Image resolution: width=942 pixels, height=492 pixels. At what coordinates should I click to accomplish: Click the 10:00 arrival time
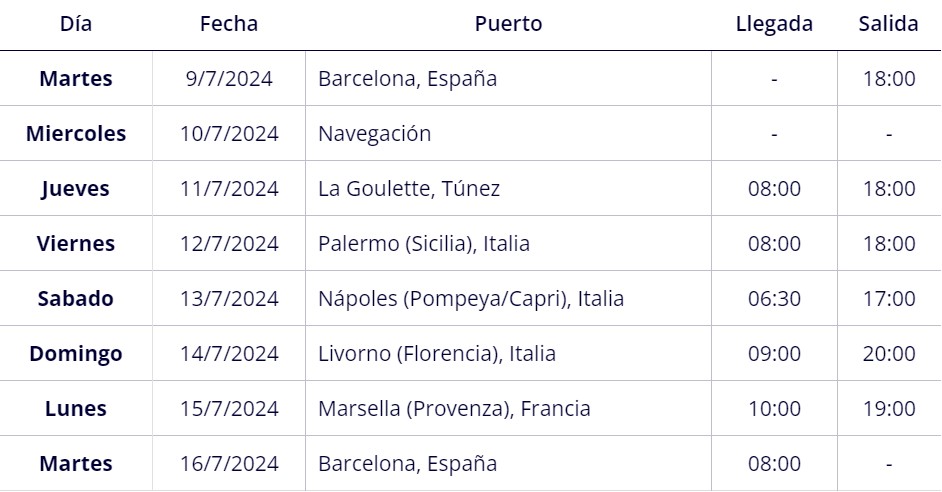[x=774, y=408]
